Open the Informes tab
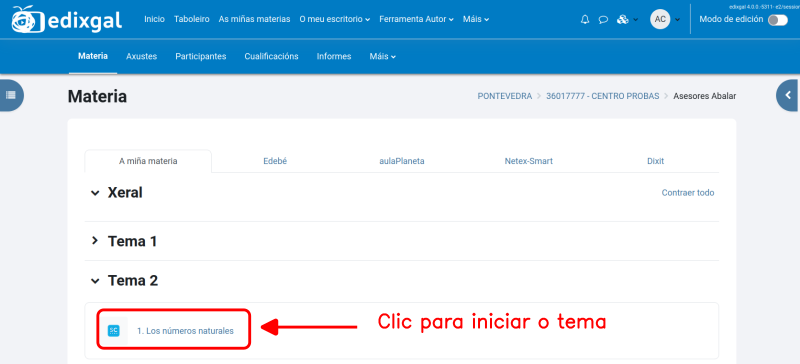 coord(334,56)
